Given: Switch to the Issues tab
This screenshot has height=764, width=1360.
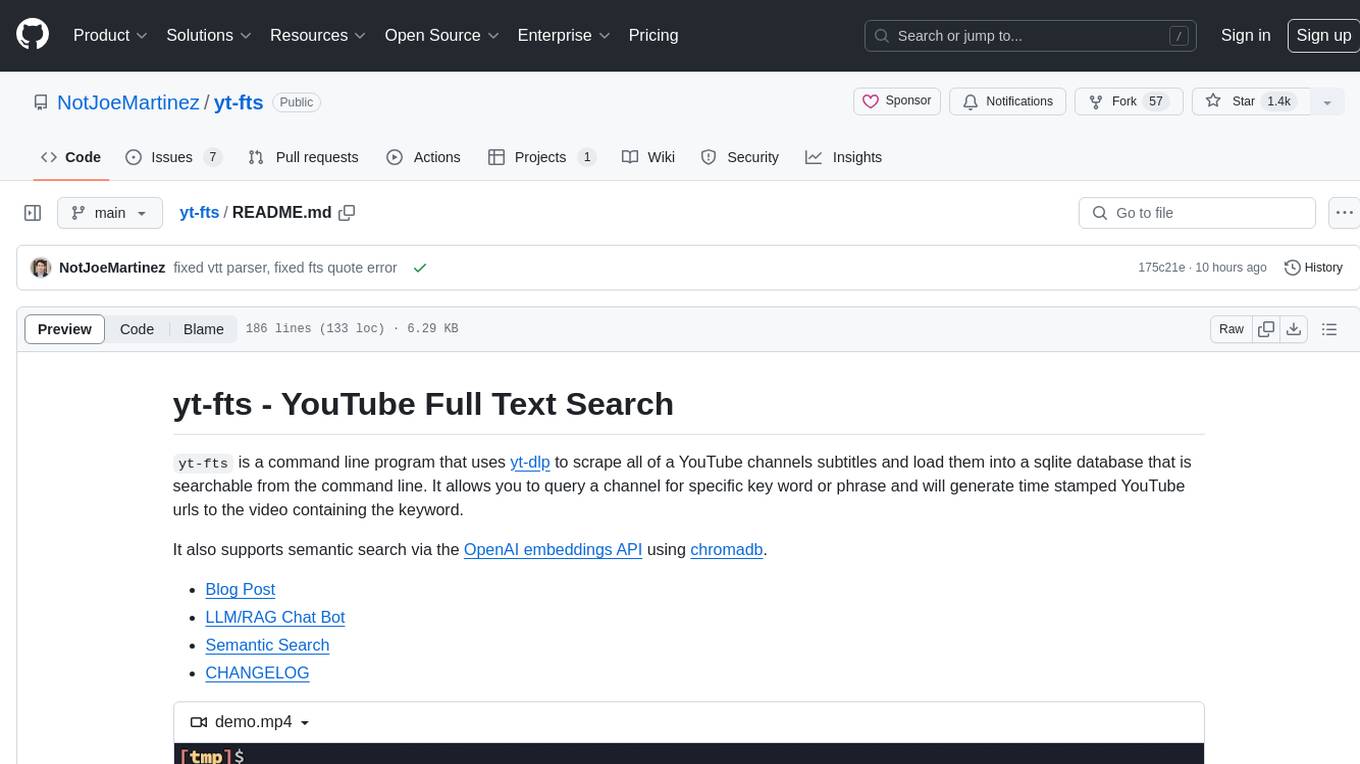Looking at the screenshot, I should tap(173, 157).
